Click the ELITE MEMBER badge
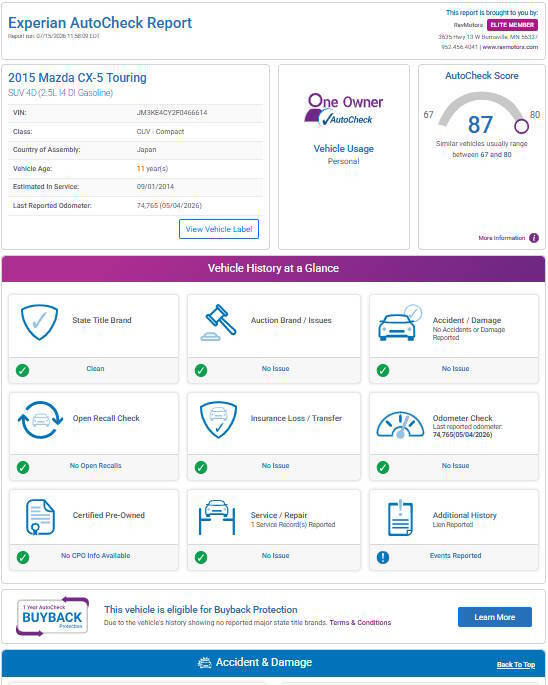This screenshot has height=685, width=548. 512,25
